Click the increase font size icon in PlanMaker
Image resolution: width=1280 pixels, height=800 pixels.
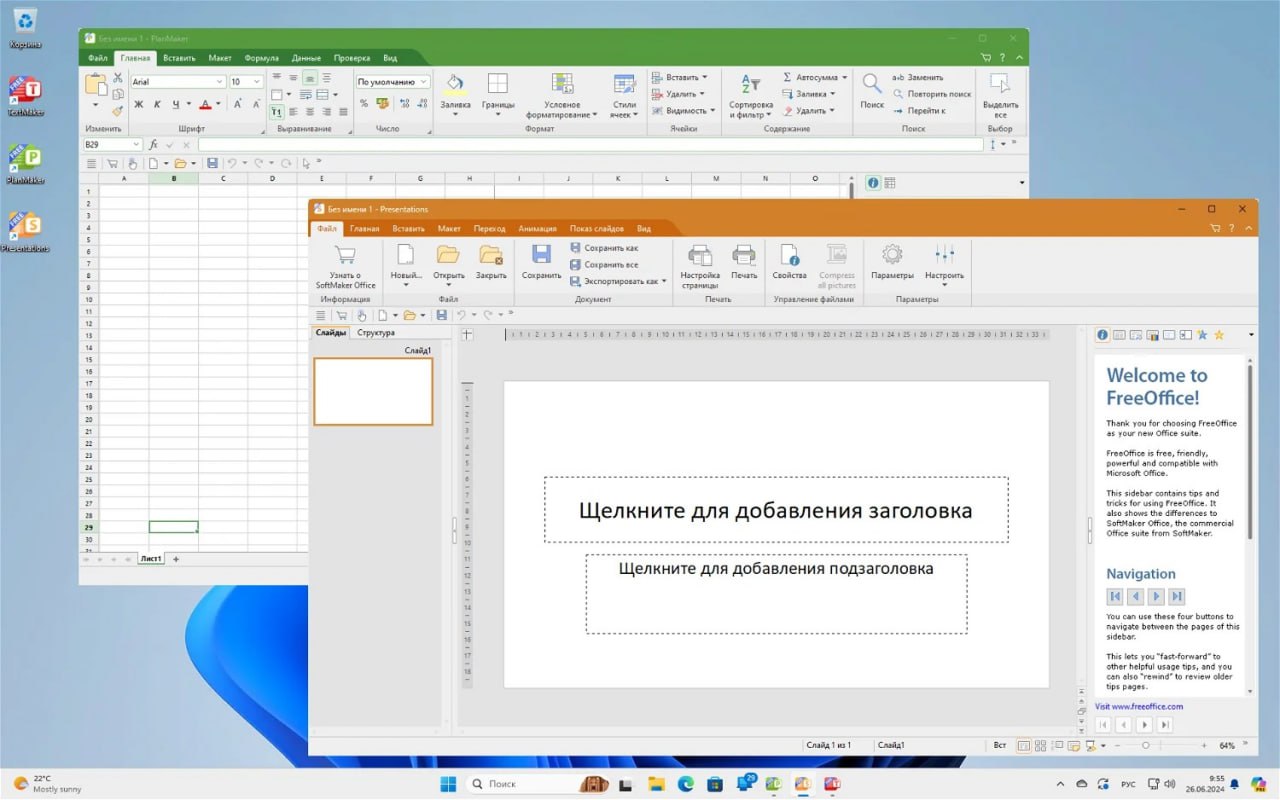238,104
